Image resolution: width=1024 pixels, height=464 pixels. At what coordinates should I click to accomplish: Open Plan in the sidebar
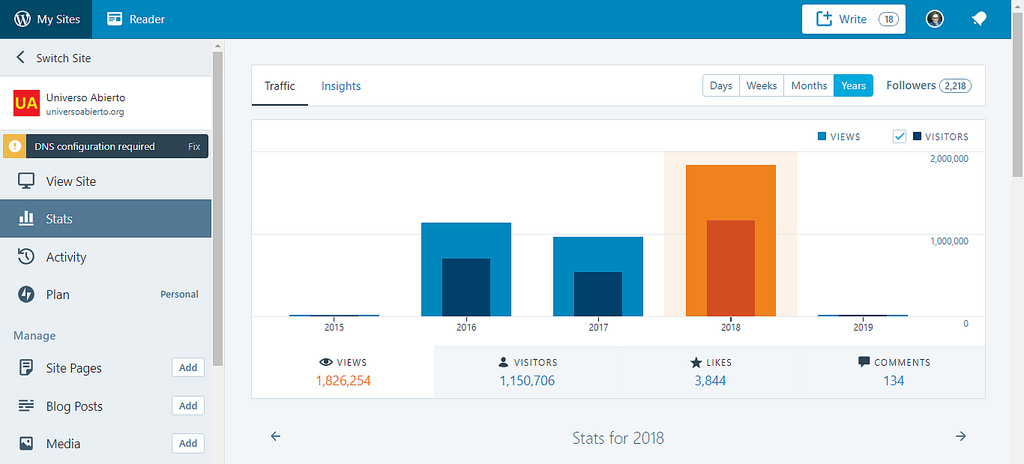click(x=58, y=295)
